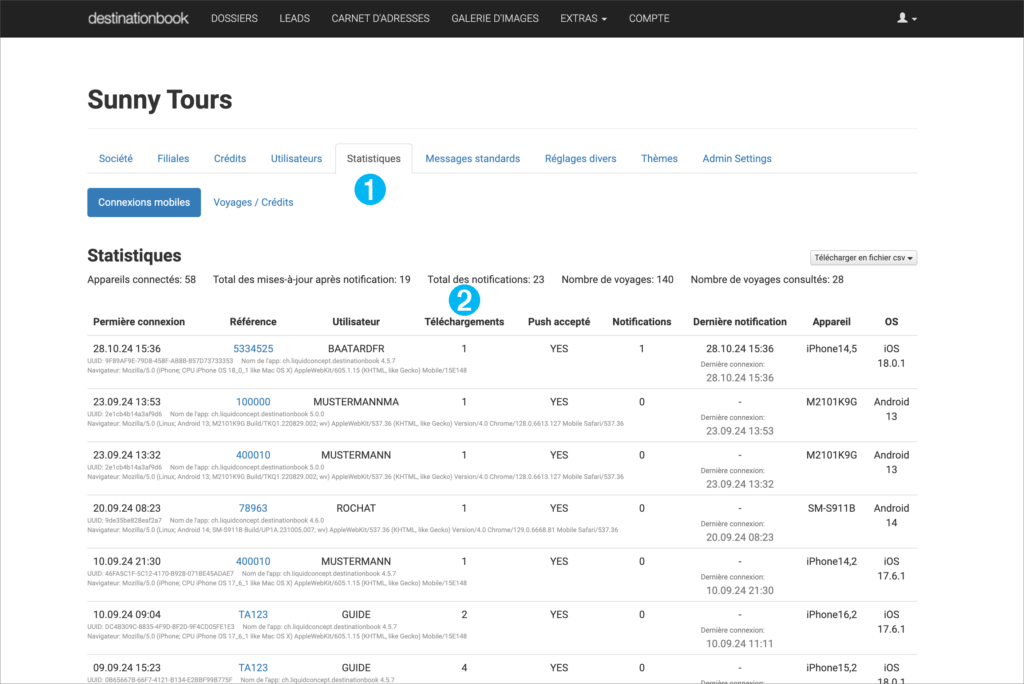Switch to the Société tab
Screen dimensions: 1024x684
click(x=116, y=158)
